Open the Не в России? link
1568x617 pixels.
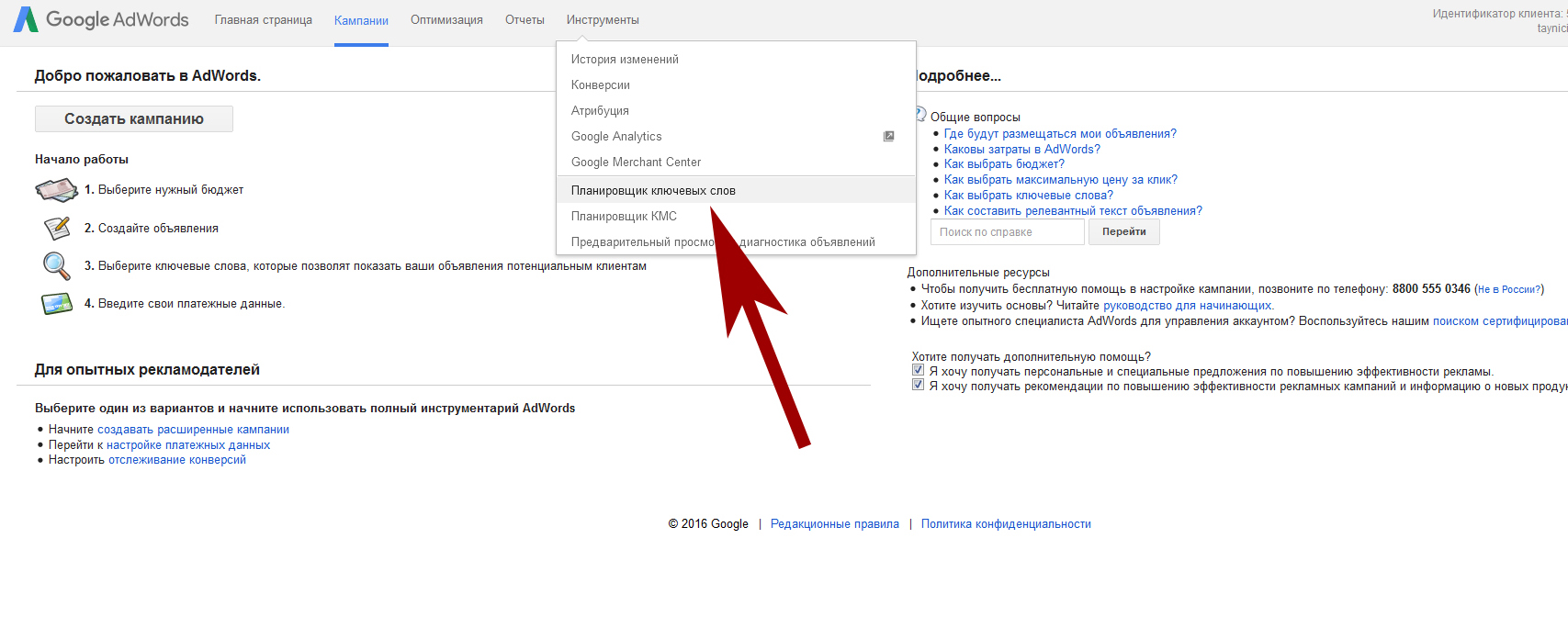coord(1509,289)
